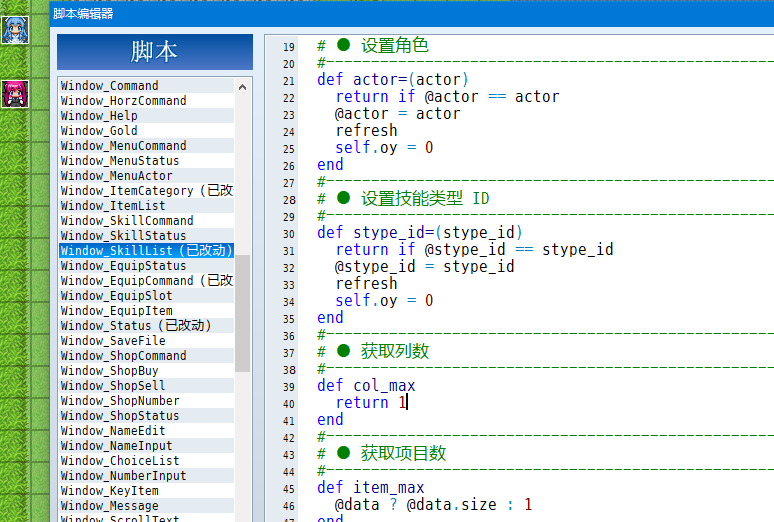
Task: Click the 脚本编辑器 title bar text
Action: (x=83, y=14)
